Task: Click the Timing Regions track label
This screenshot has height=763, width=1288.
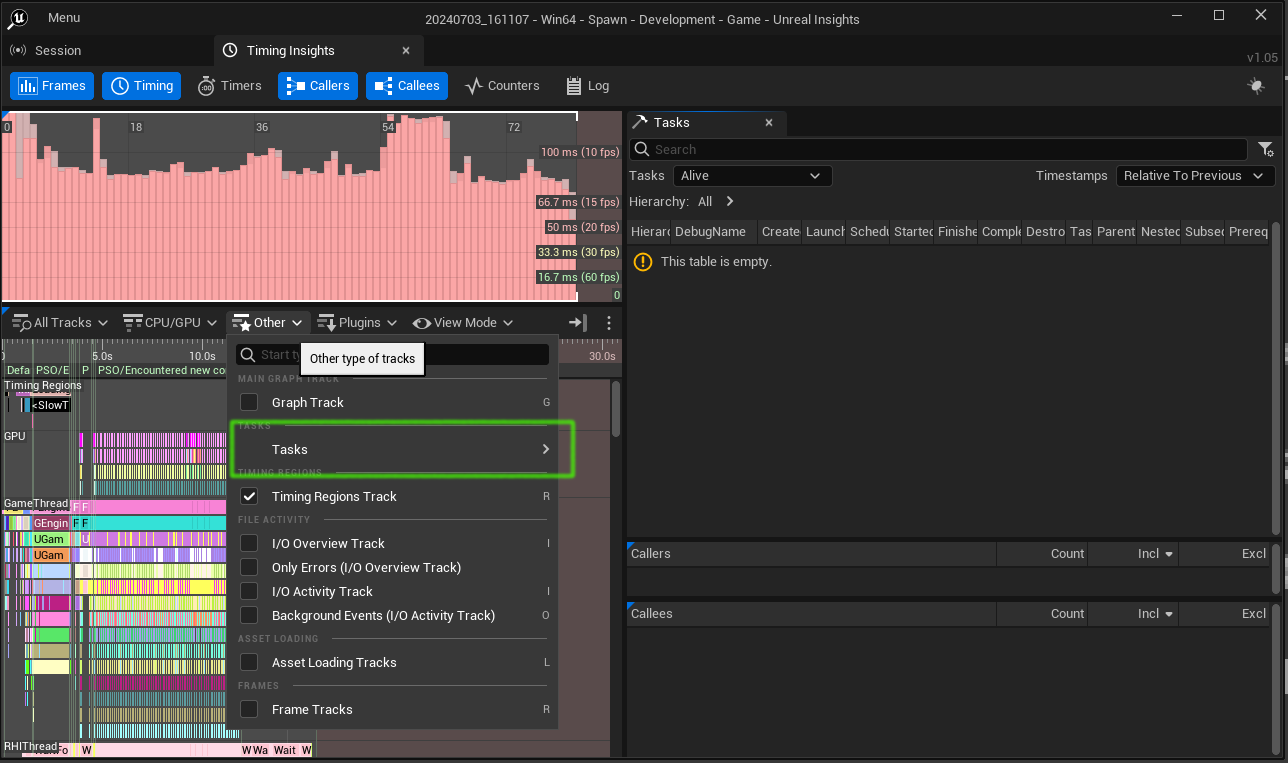Action: 43,385
